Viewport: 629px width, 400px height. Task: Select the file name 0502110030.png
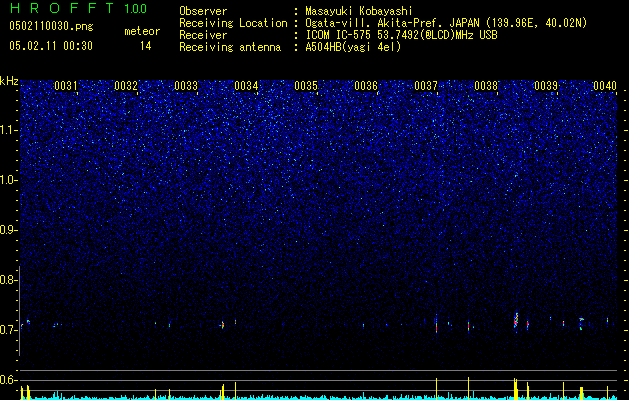point(51,26)
